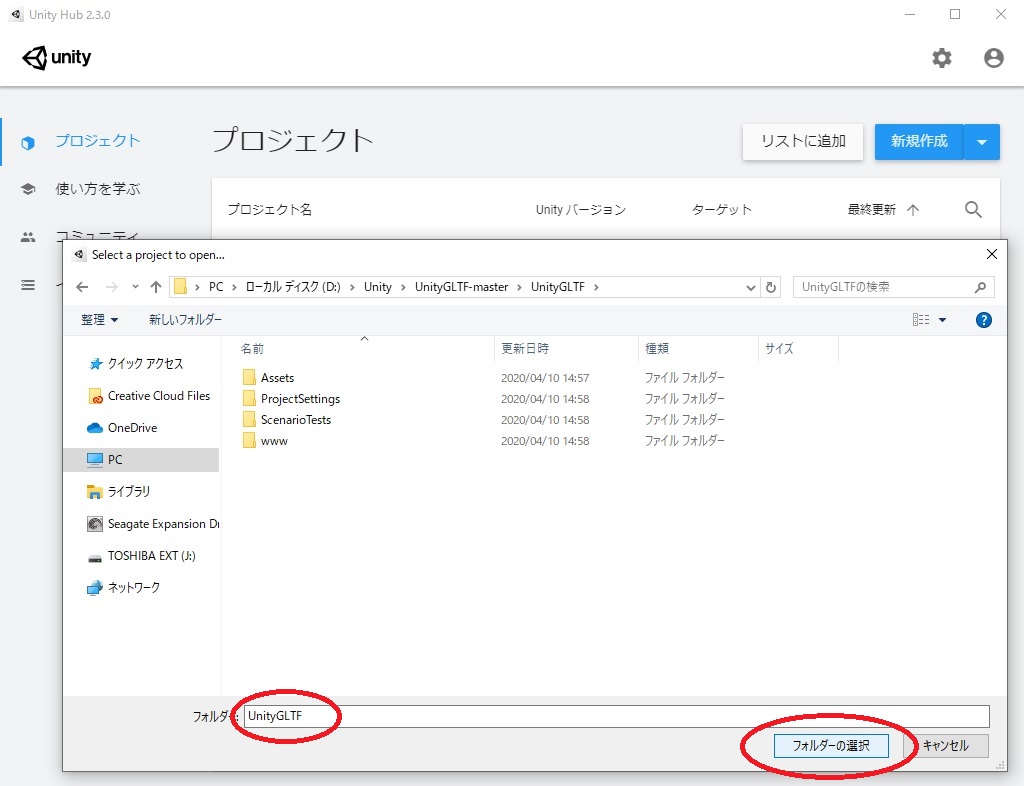Select Quick Access star icon
The image size is (1024, 786).
click(x=95, y=364)
